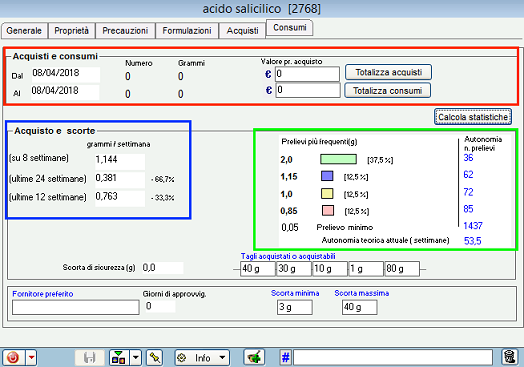Click the Scorta di sicurezza 0,0 field
Image resolution: width=524 pixels, height=367 pixels.
click(163, 268)
